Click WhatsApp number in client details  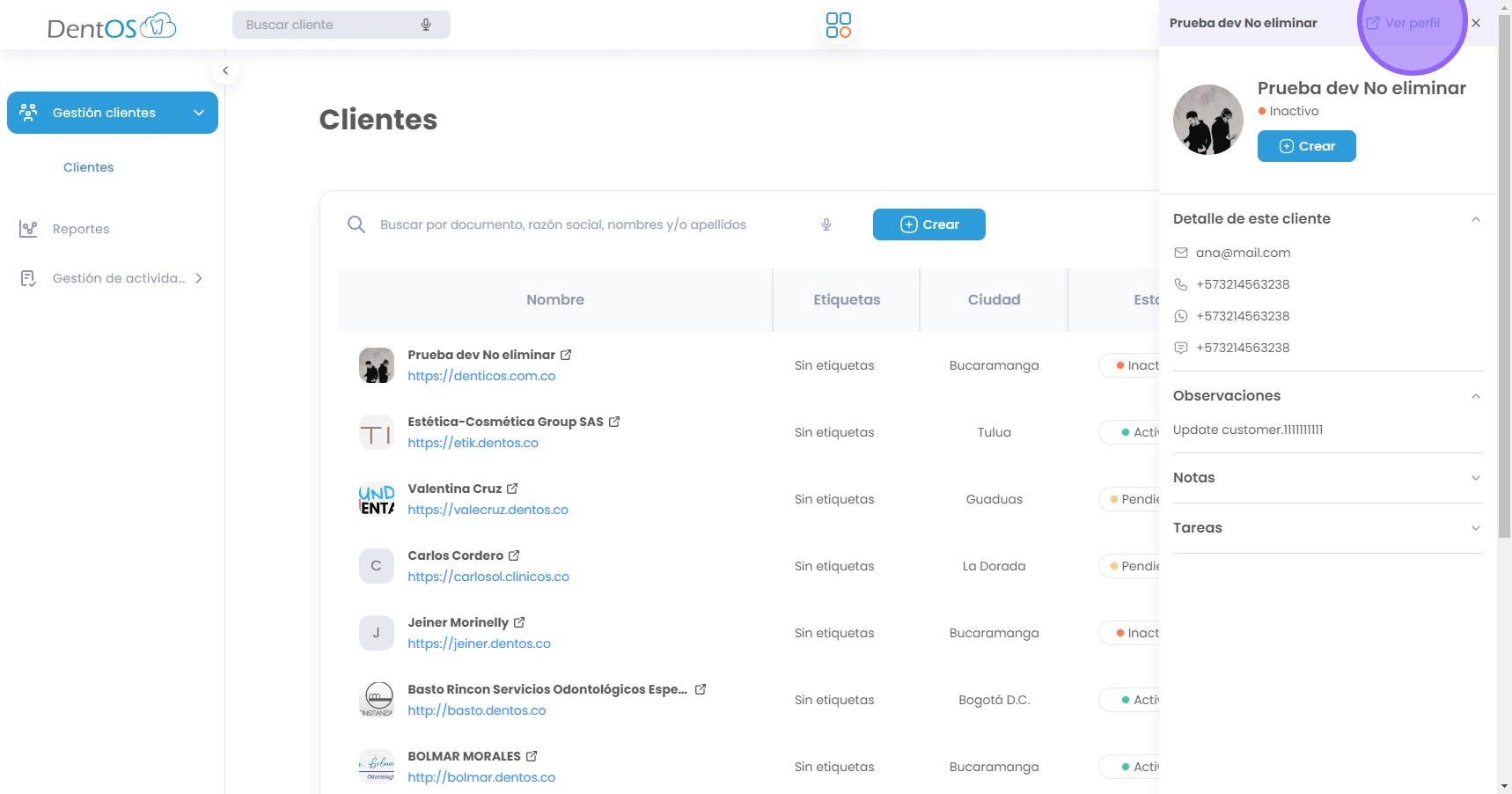tap(1242, 316)
